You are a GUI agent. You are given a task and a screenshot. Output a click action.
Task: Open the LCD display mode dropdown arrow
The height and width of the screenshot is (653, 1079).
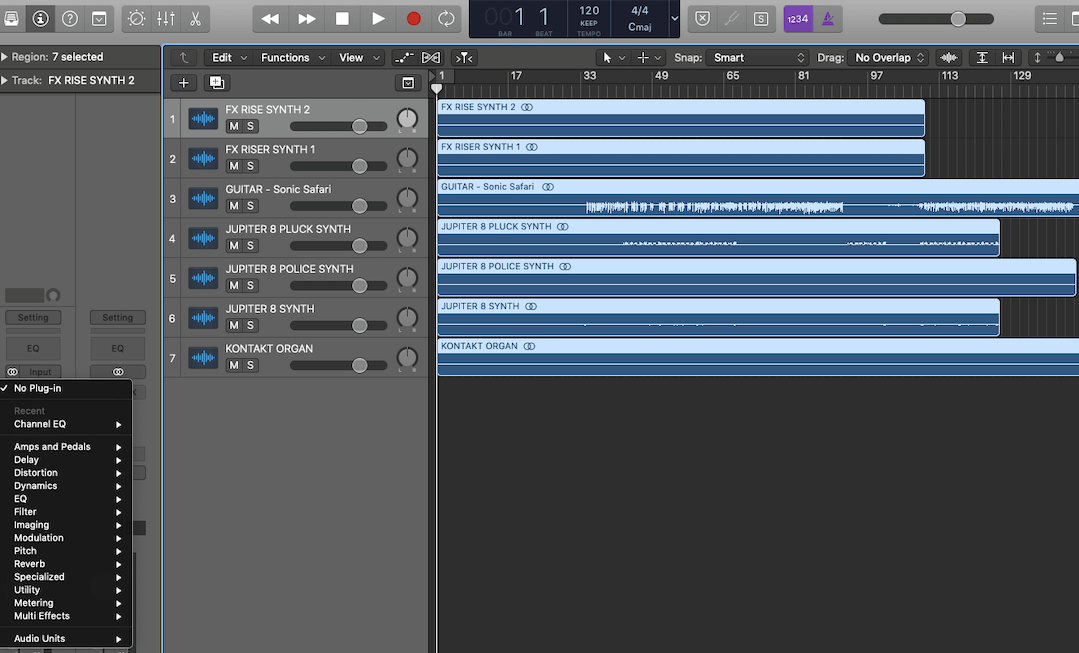[675, 19]
